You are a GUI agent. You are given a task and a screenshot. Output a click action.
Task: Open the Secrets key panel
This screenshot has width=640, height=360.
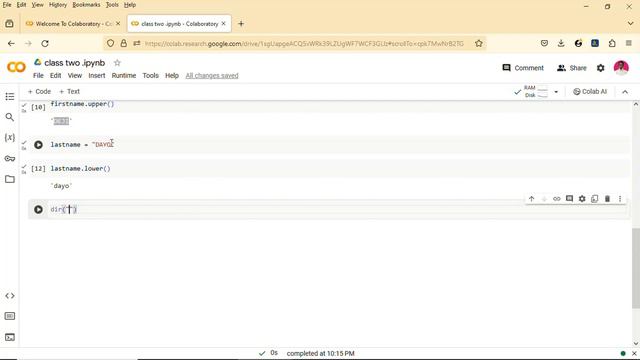10,158
